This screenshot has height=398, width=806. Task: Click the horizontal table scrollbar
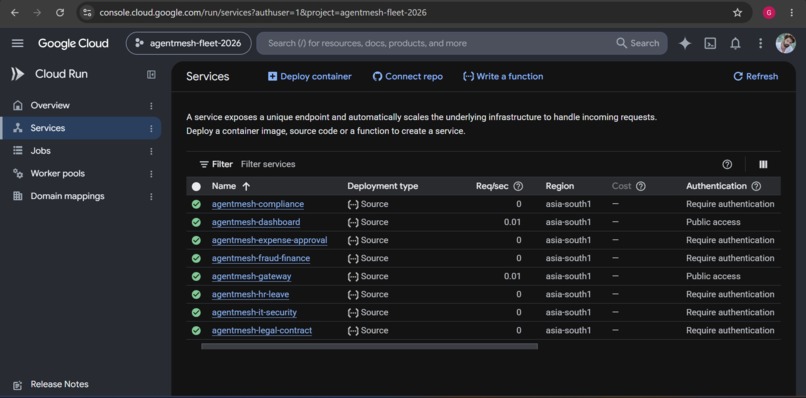tap(369, 347)
